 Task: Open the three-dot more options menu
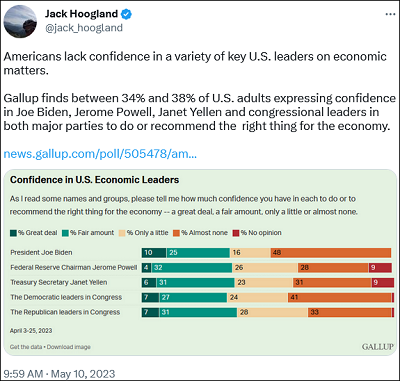click(390, 14)
